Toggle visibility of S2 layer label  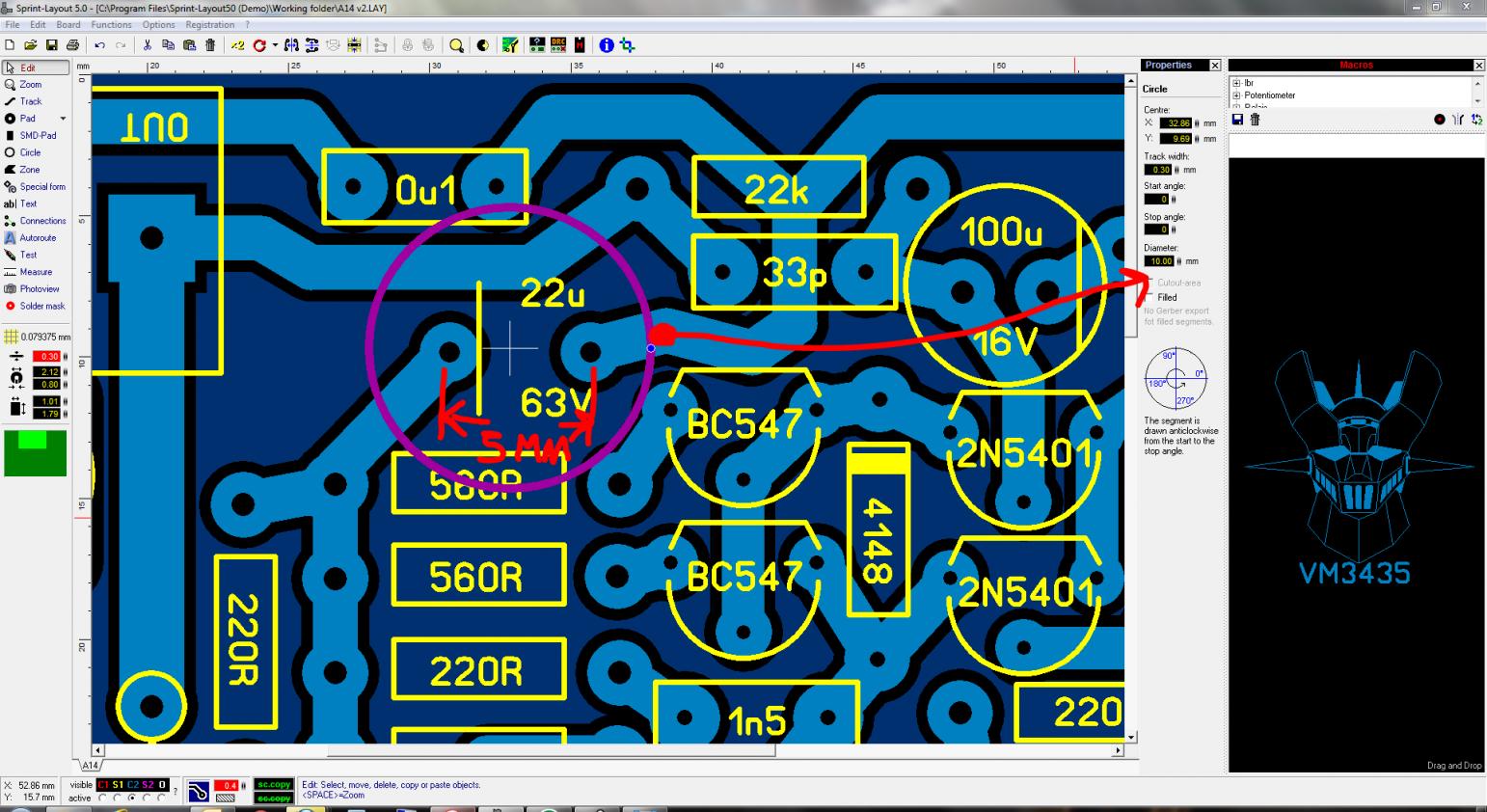click(x=148, y=785)
